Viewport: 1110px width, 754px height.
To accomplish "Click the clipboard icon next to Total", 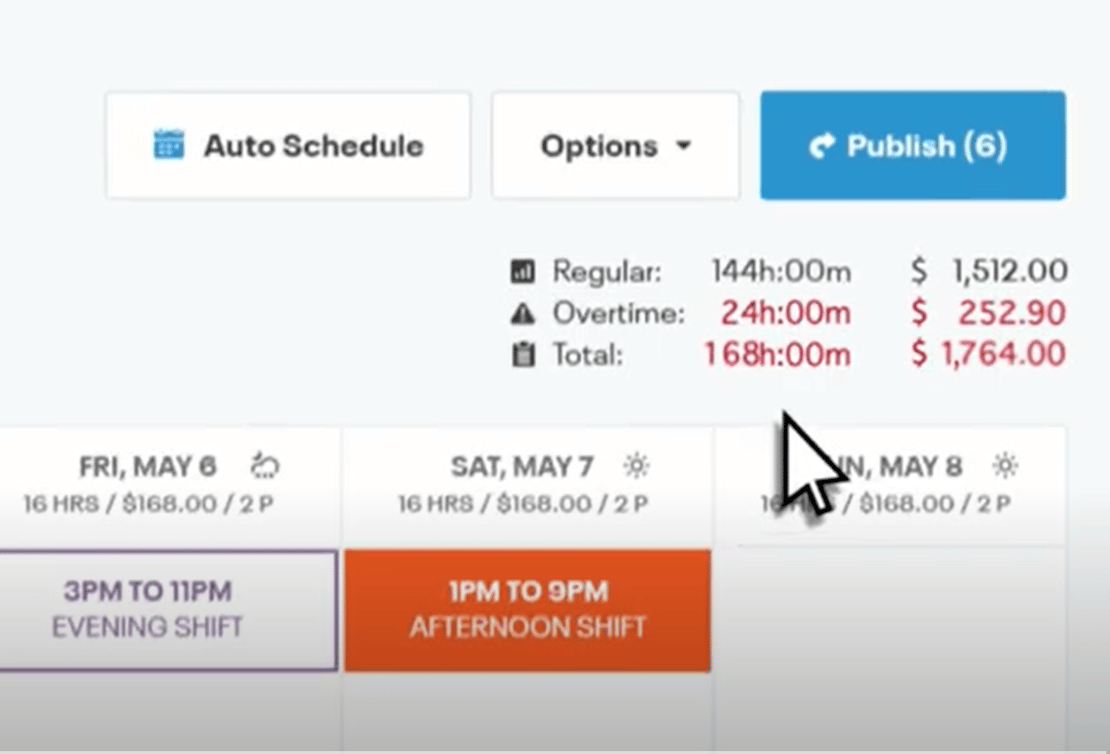I will tap(525, 352).
